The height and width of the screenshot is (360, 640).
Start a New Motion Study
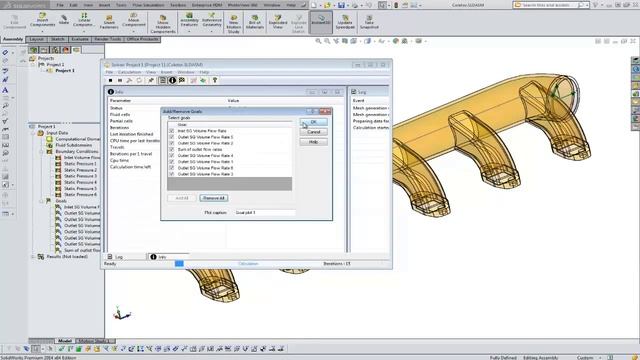tap(233, 24)
